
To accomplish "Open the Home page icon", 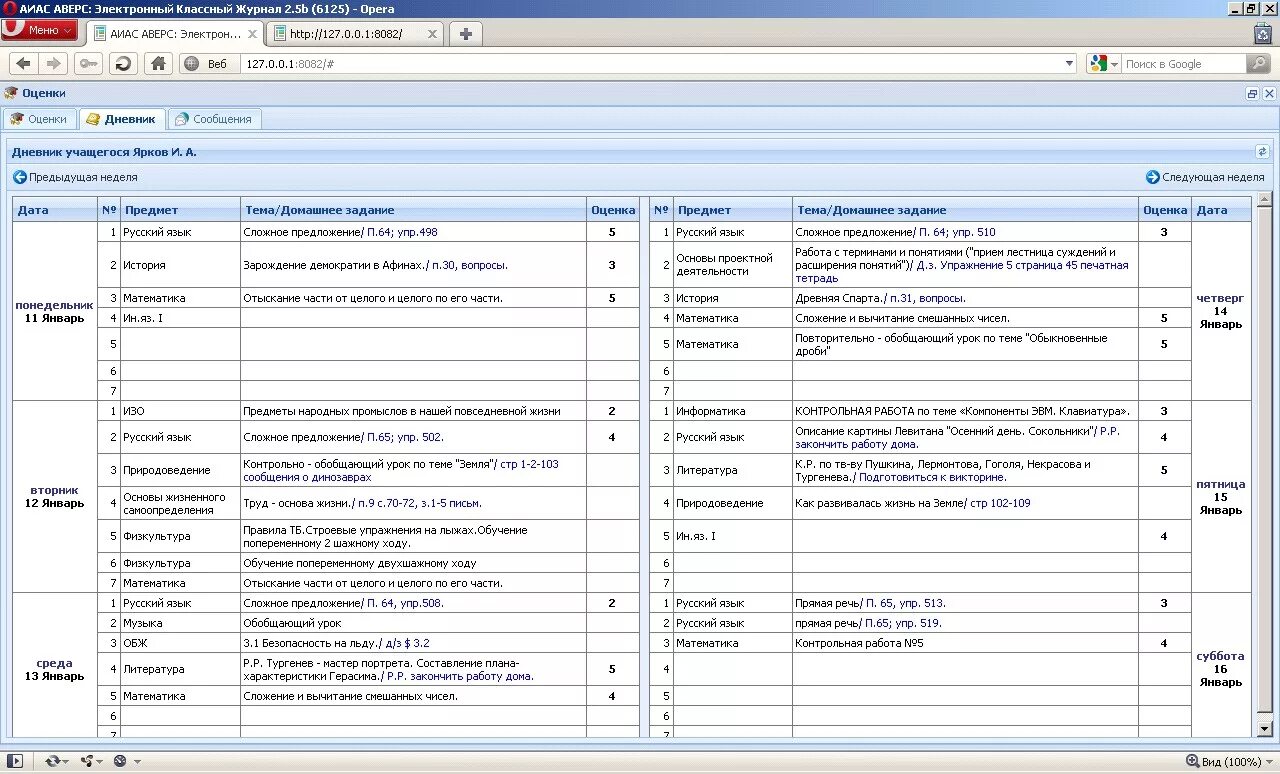I will (x=158, y=64).
